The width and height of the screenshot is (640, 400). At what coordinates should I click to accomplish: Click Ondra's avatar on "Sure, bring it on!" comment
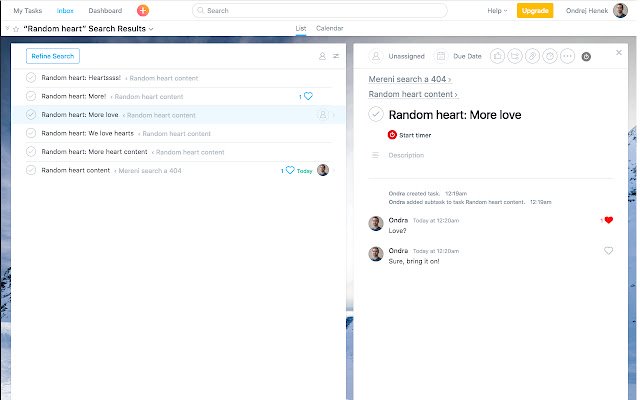click(376, 254)
